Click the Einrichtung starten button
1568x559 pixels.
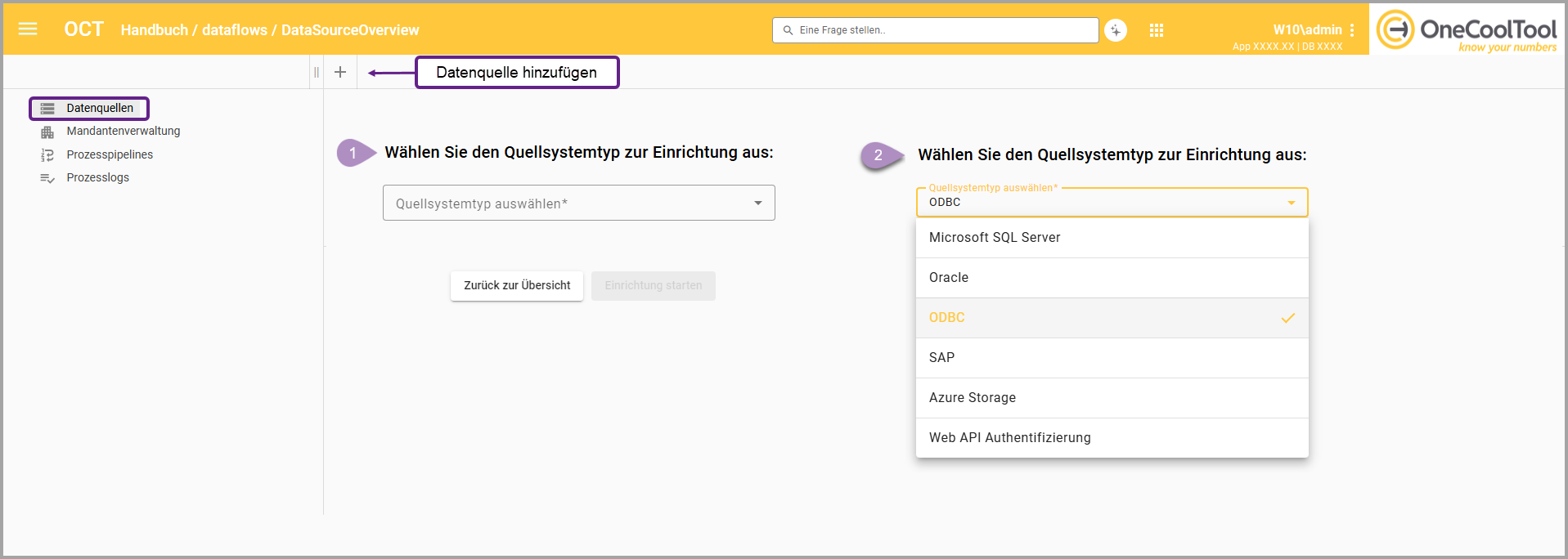(x=654, y=285)
